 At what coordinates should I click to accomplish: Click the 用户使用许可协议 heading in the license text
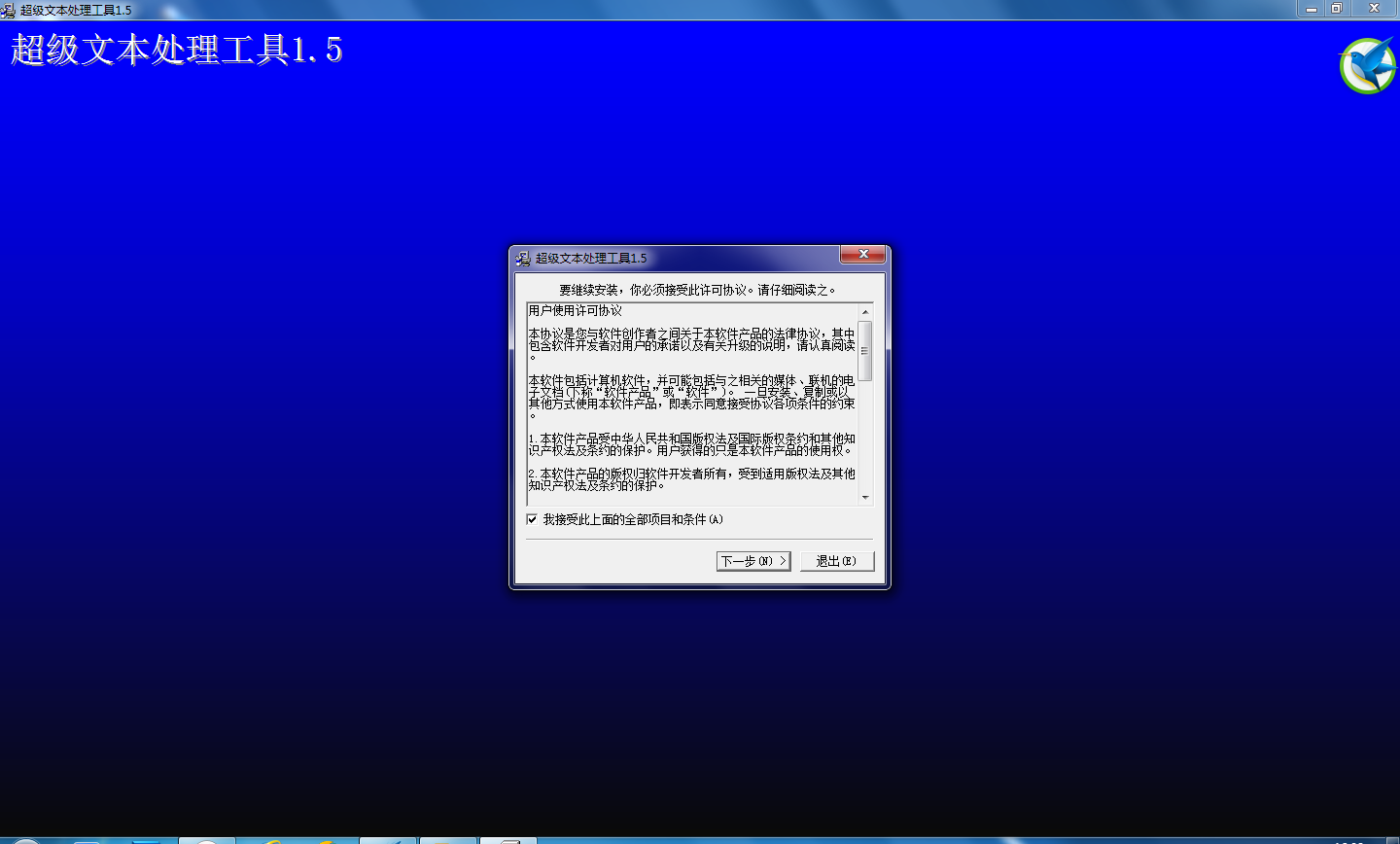tap(576, 311)
